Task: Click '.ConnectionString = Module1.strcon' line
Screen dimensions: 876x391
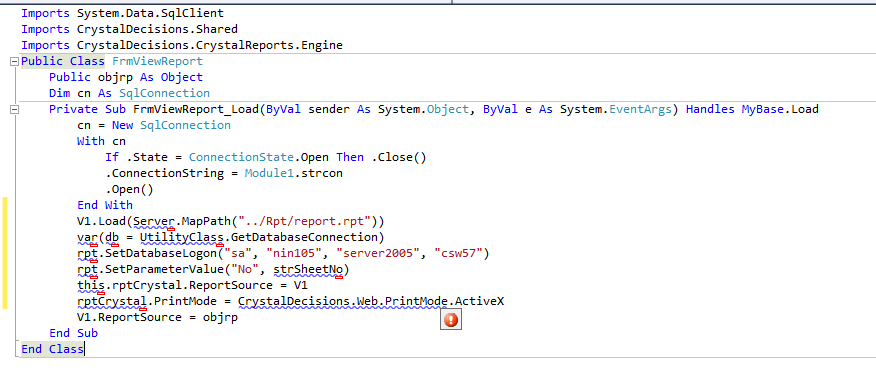Action: tap(223, 173)
